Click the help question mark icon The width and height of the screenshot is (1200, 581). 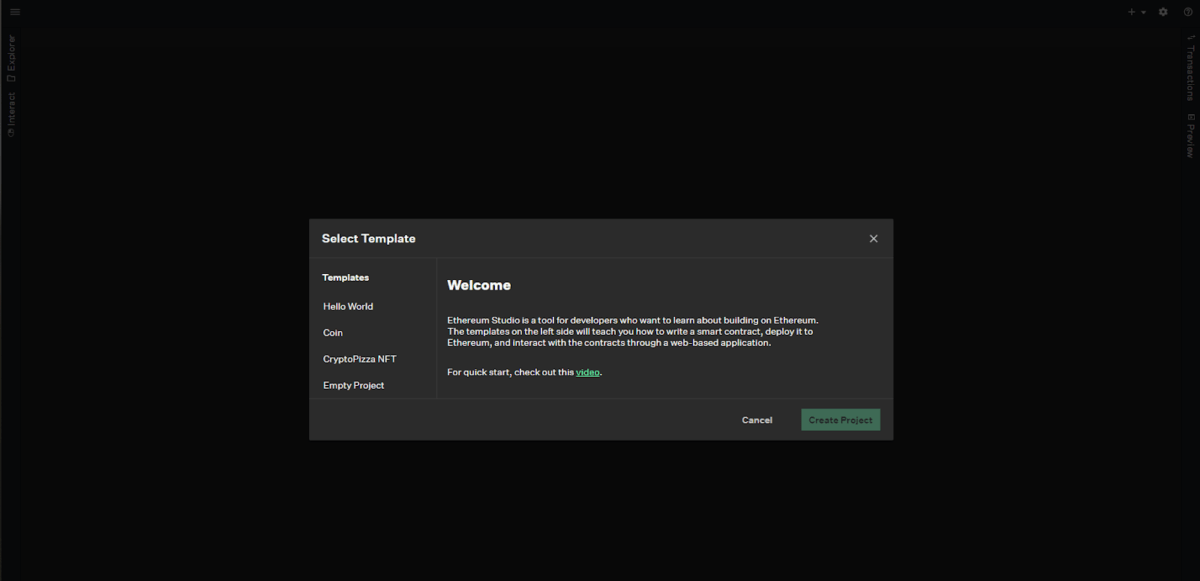(x=1188, y=12)
